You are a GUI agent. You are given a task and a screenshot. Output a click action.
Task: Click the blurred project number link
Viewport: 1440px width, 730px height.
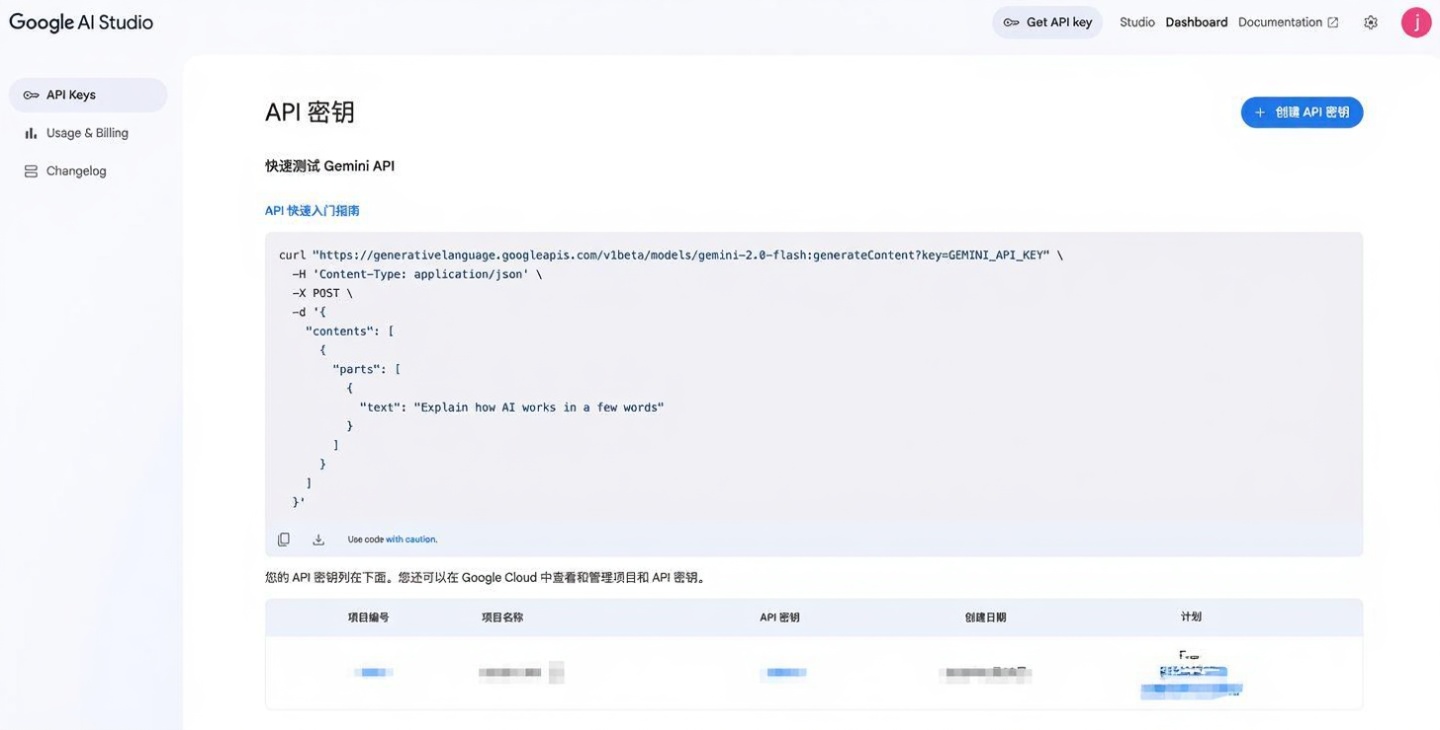coord(372,672)
